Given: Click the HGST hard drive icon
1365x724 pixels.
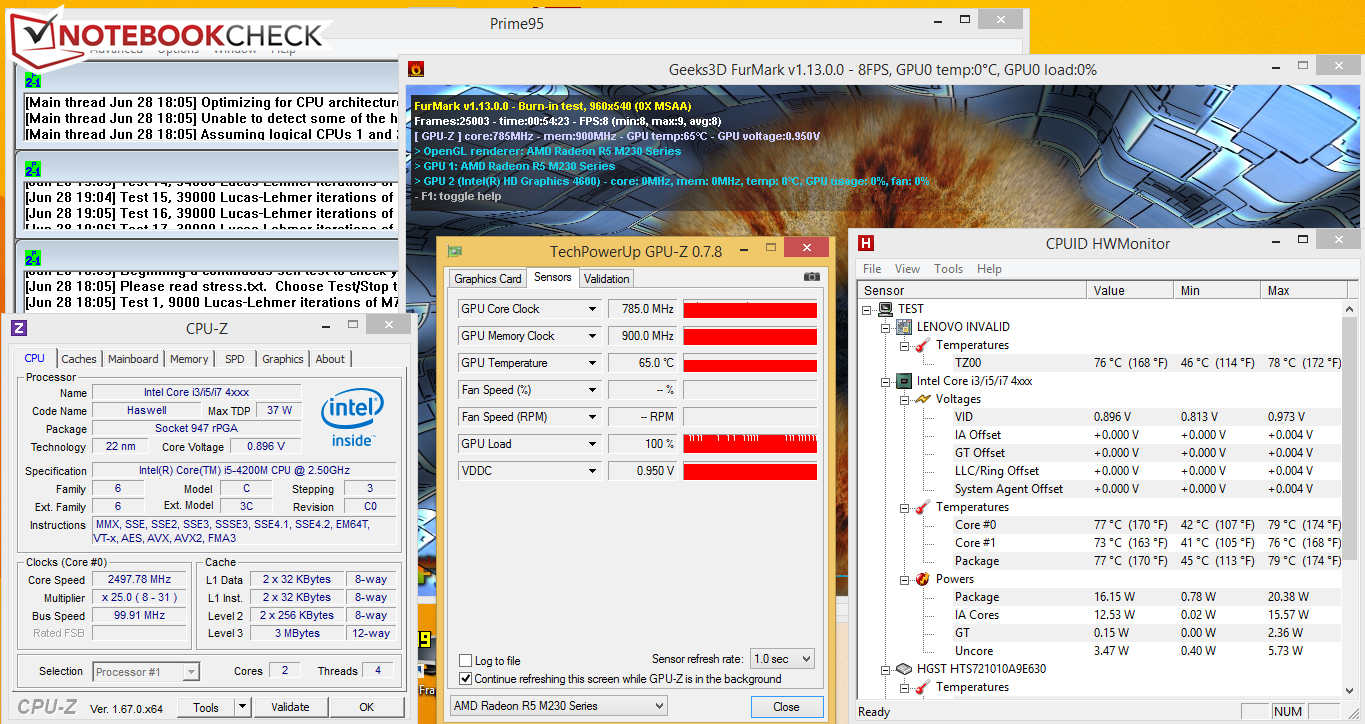Looking at the screenshot, I should click(x=904, y=669).
